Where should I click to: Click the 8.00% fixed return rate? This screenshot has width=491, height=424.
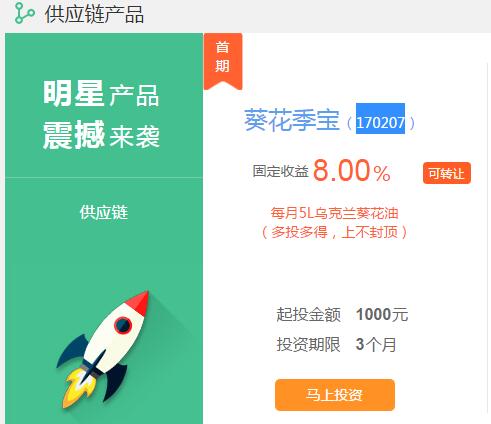pyautogui.click(x=351, y=171)
